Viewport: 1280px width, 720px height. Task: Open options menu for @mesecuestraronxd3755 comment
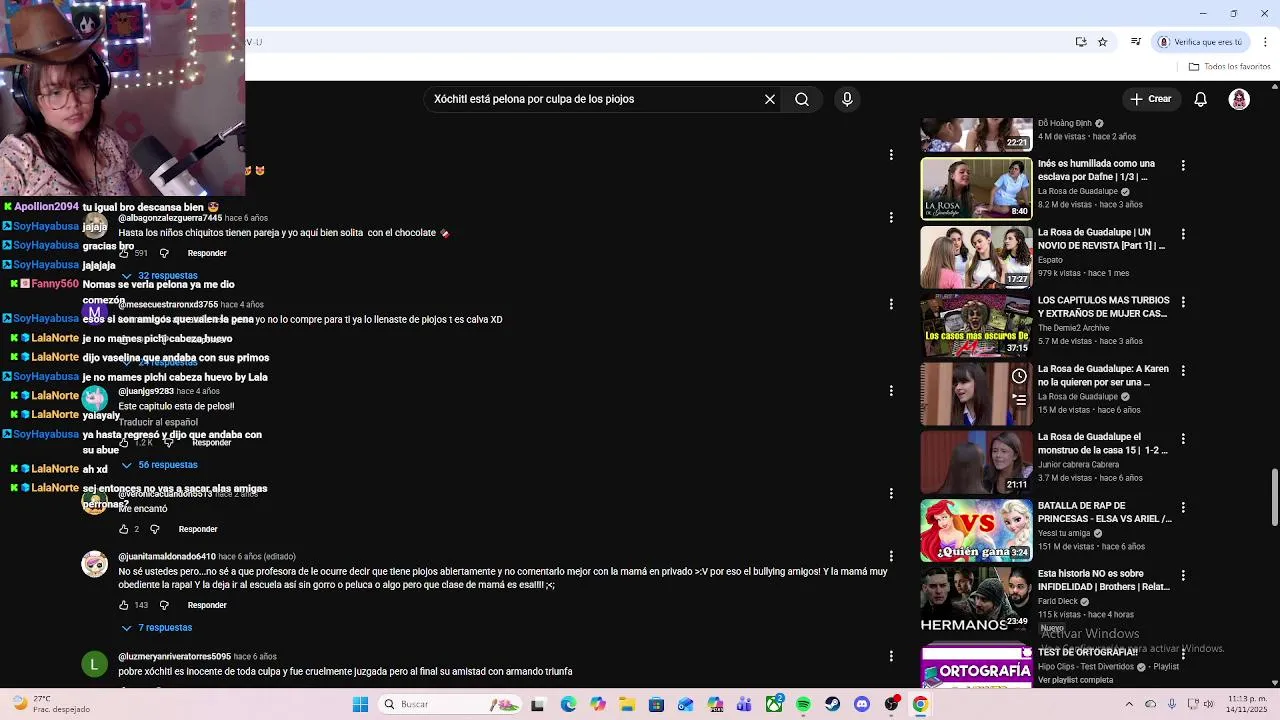pos(891,304)
